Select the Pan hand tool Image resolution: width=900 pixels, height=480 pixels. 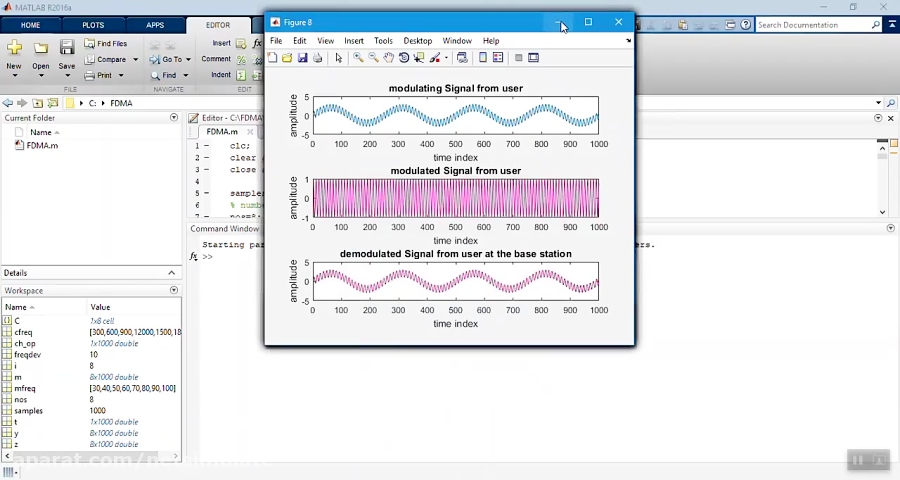coord(389,58)
